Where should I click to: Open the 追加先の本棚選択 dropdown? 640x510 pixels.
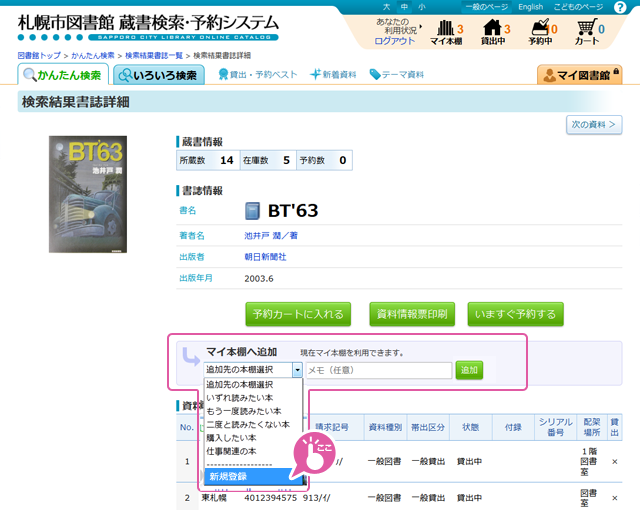(x=253, y=370)
